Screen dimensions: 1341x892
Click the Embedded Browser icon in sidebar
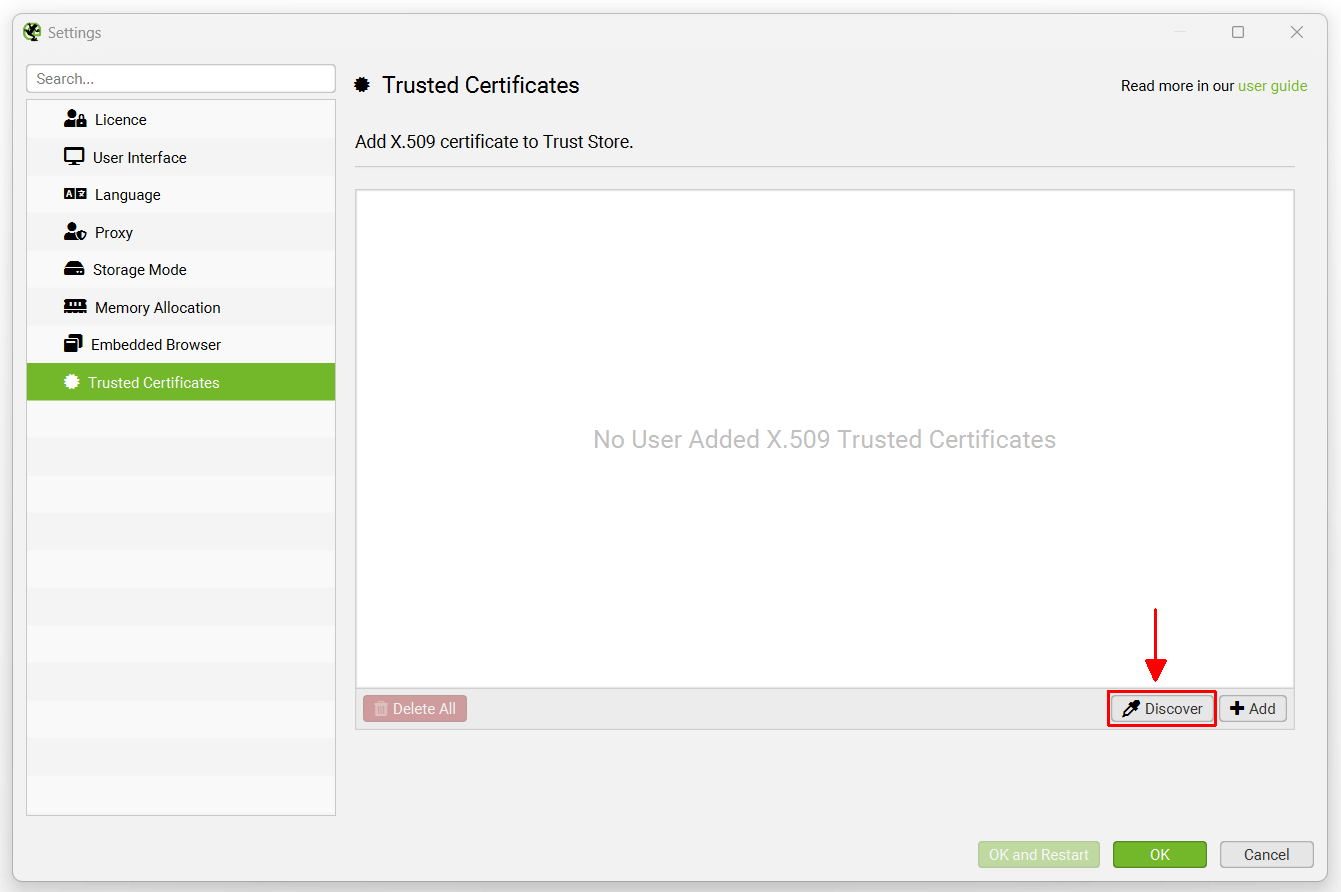[75, 344]
